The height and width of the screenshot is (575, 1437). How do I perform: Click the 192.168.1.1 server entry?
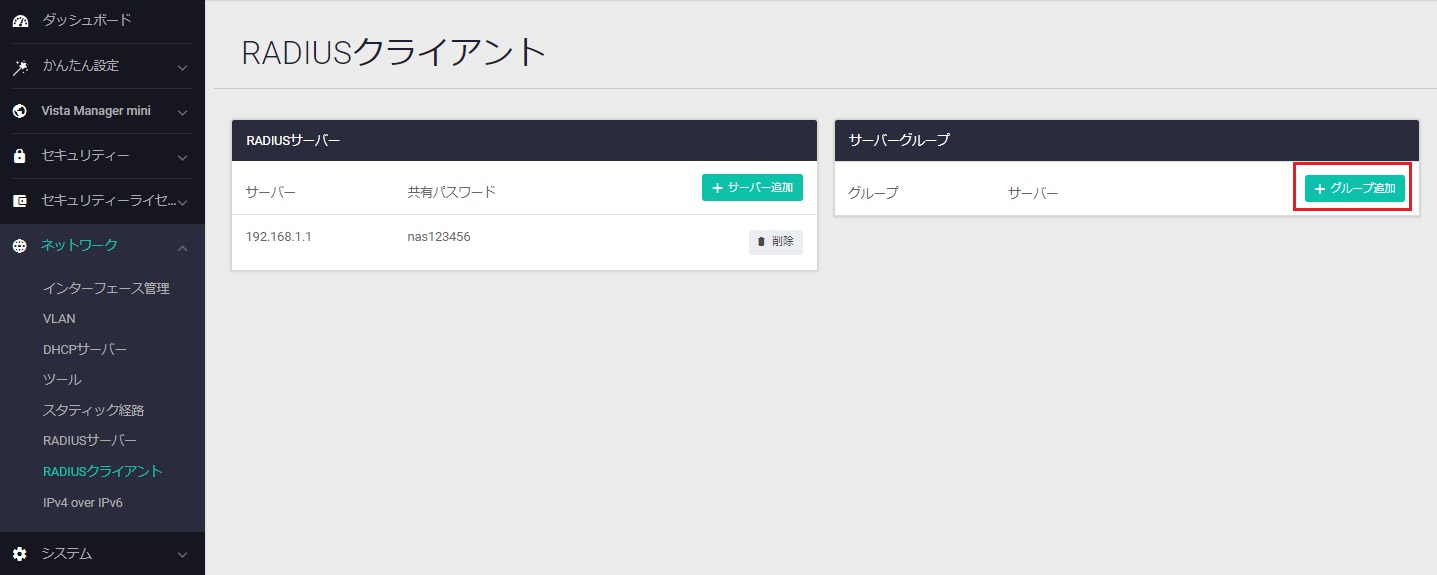[279, 238]
